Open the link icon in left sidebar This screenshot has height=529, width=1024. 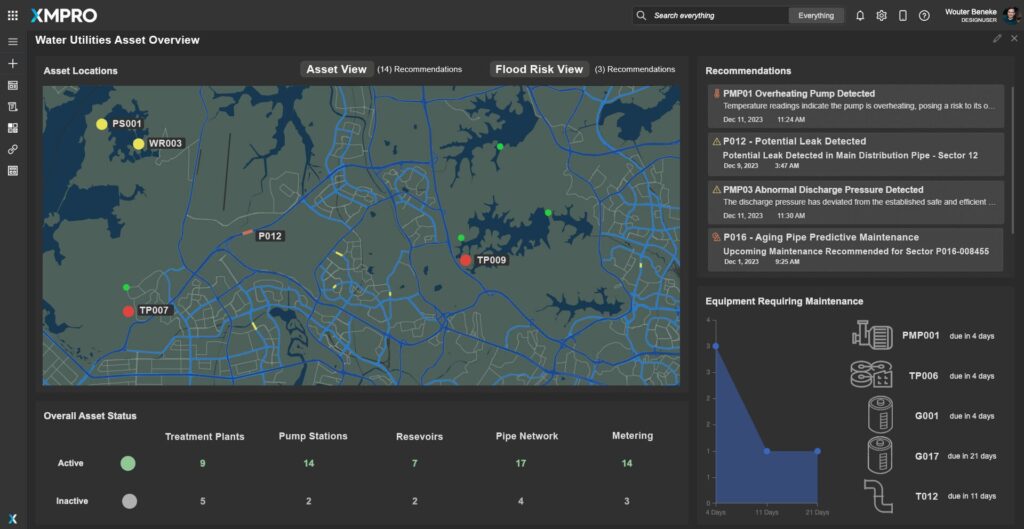click(x=13, y=149)
